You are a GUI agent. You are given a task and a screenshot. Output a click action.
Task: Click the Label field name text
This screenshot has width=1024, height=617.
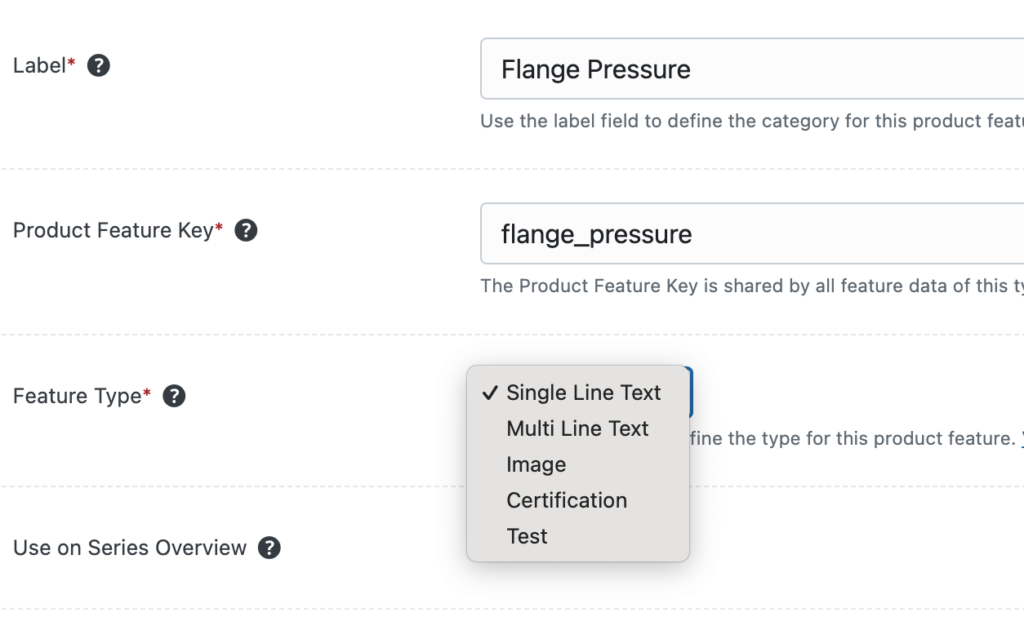click(38, 66)
